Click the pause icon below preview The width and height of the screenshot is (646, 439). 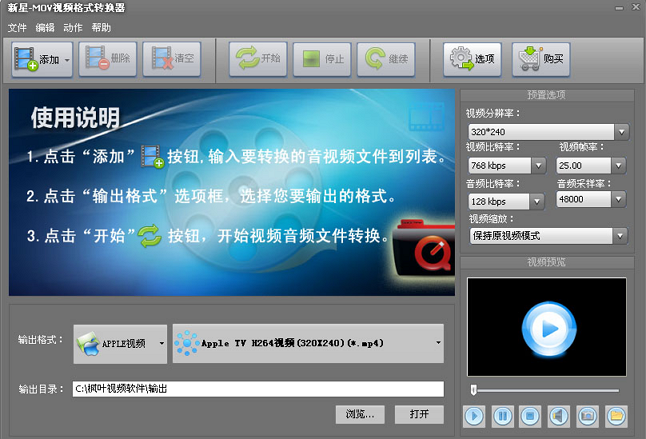click(x=503, y=416)
